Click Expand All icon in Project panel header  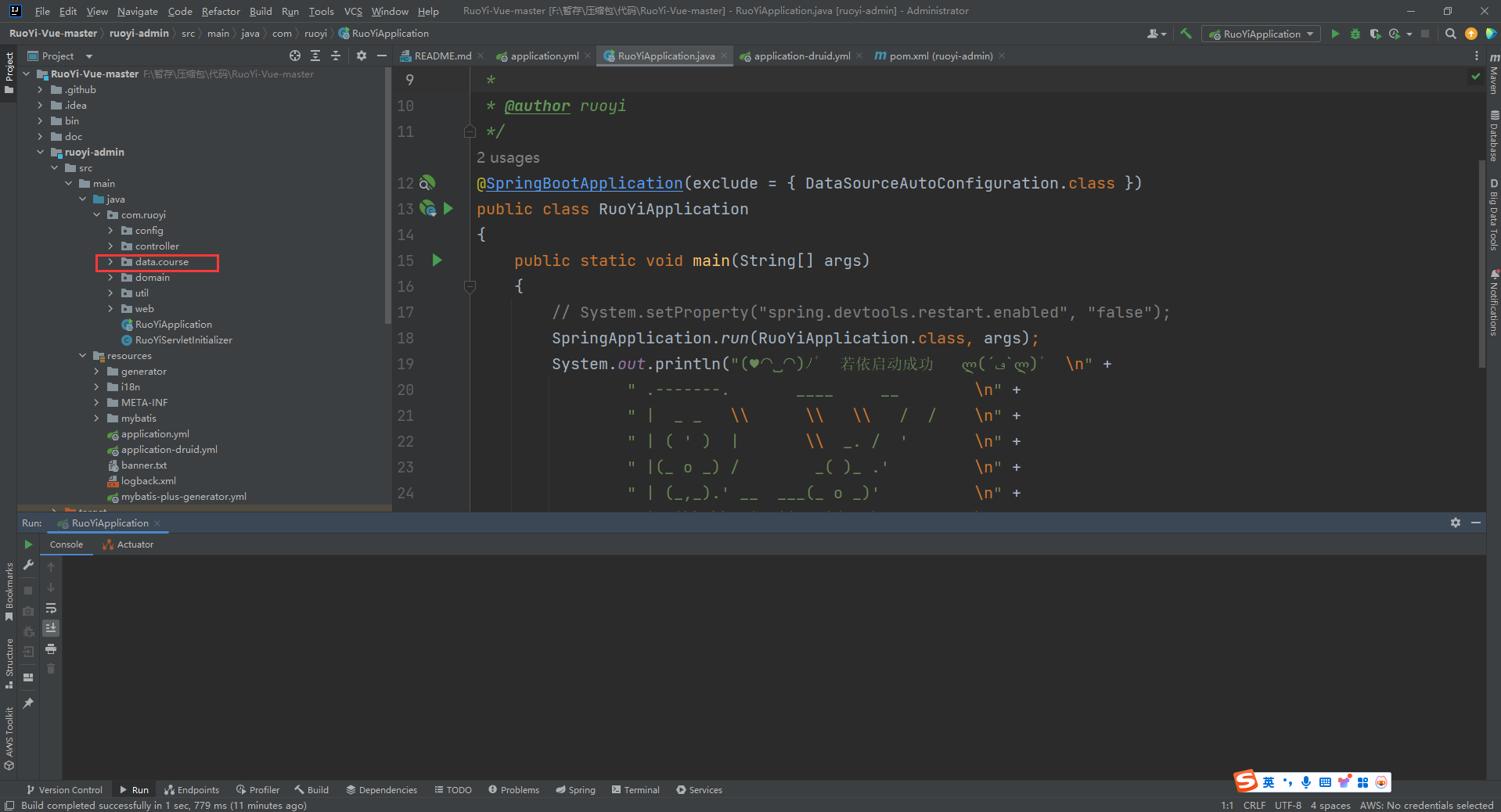[x=315, y=56]
